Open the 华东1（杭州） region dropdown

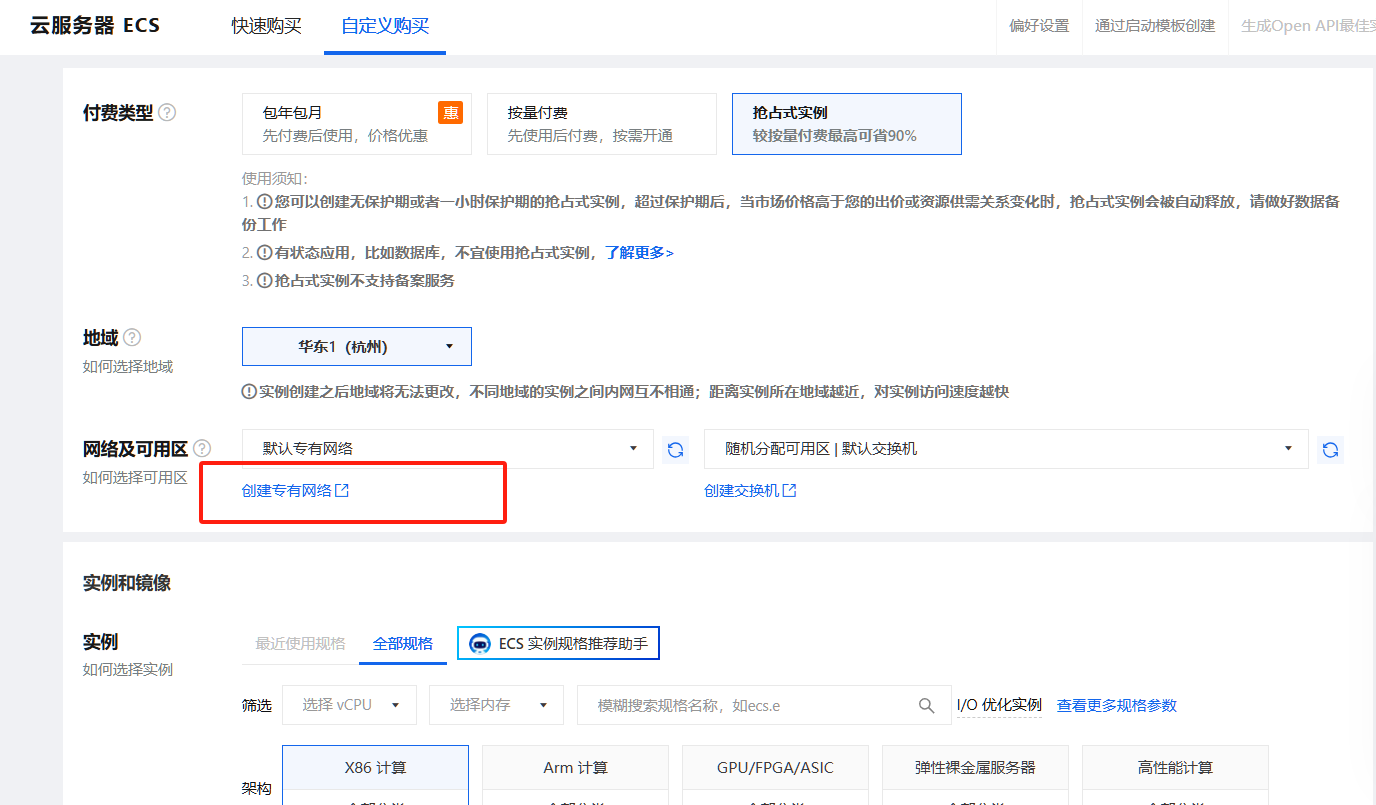[357, 347]
